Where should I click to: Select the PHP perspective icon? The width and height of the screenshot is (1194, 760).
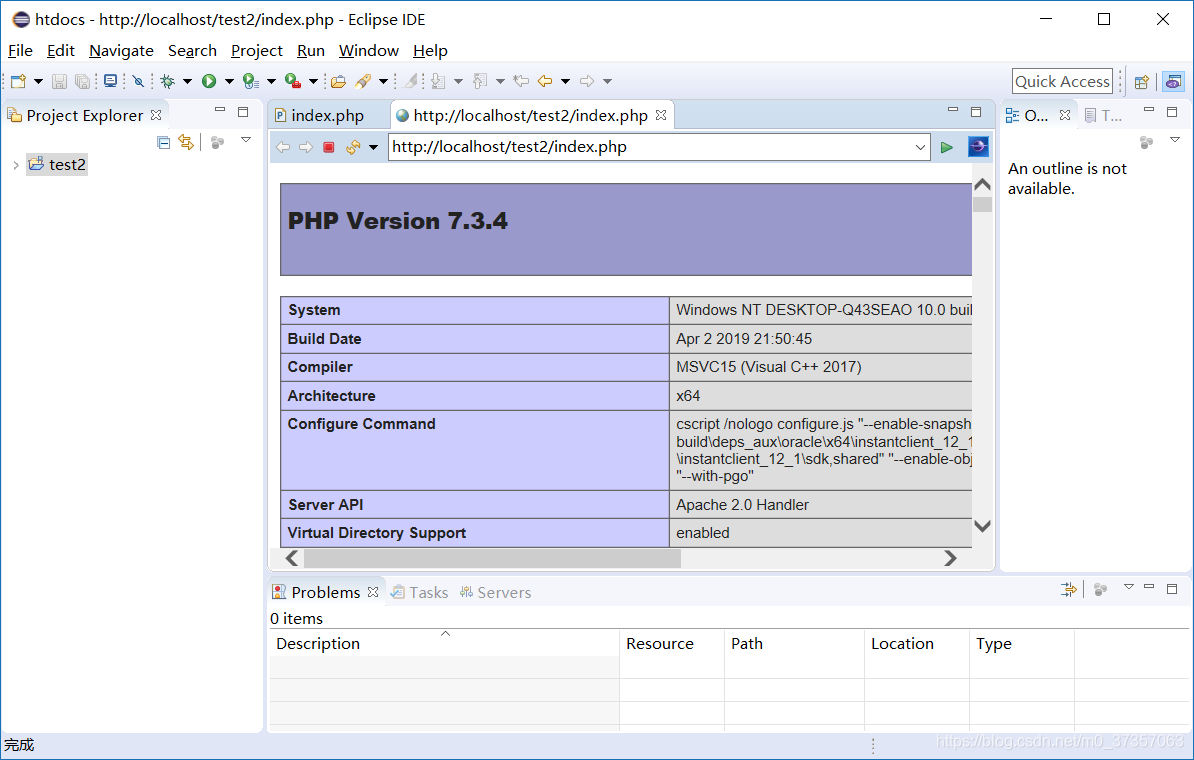tap(1173, 81)
